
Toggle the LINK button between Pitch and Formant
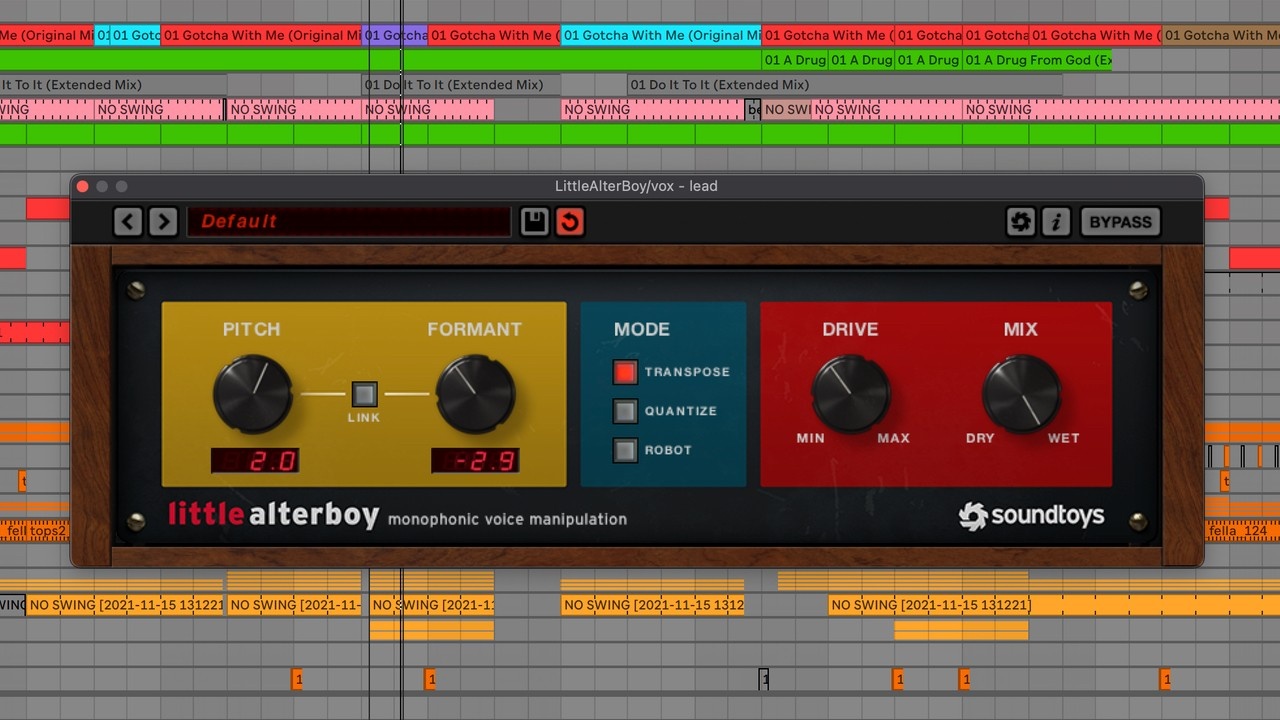(364, 393)
